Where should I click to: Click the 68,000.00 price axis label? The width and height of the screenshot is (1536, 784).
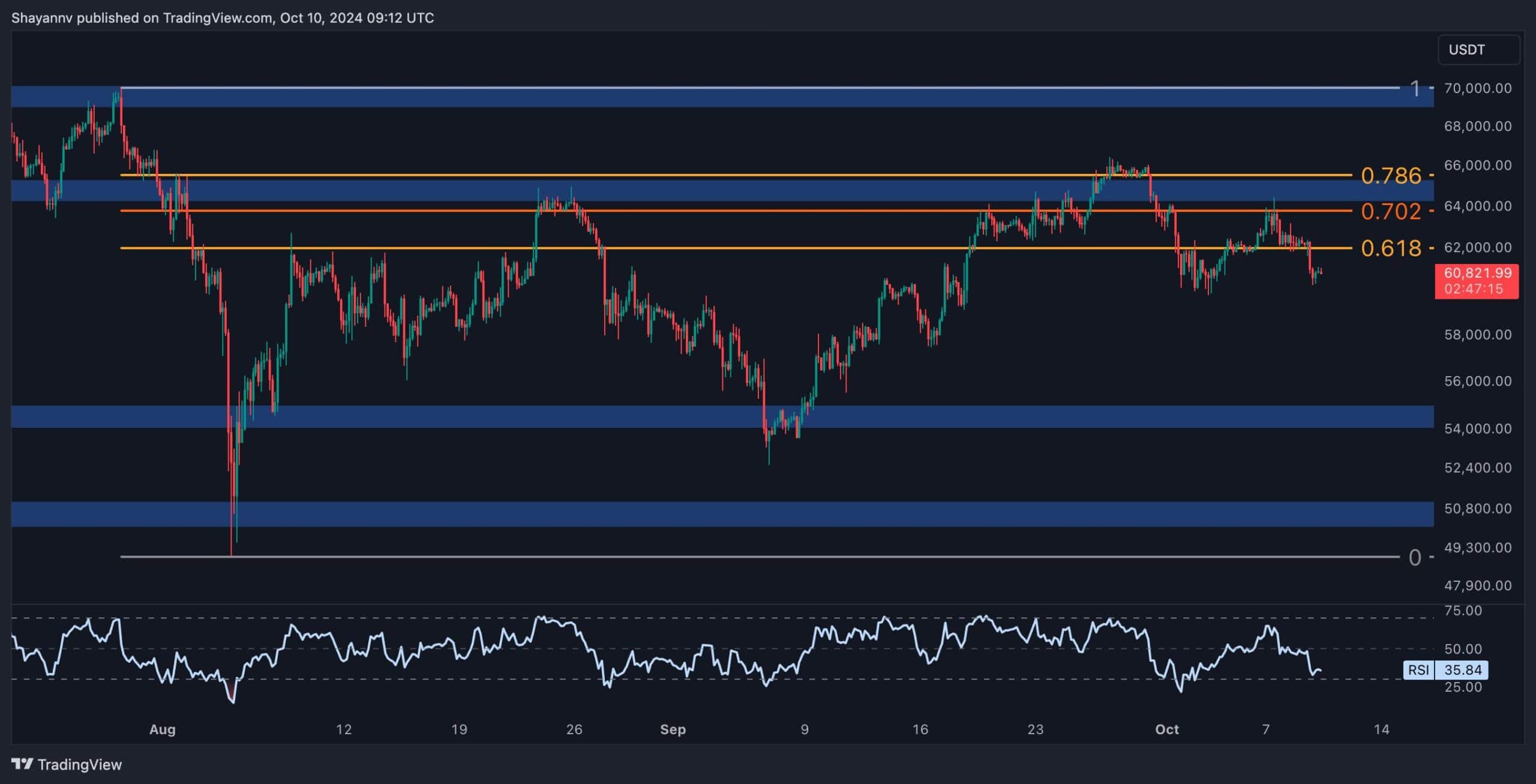(x=1478, y=126)
